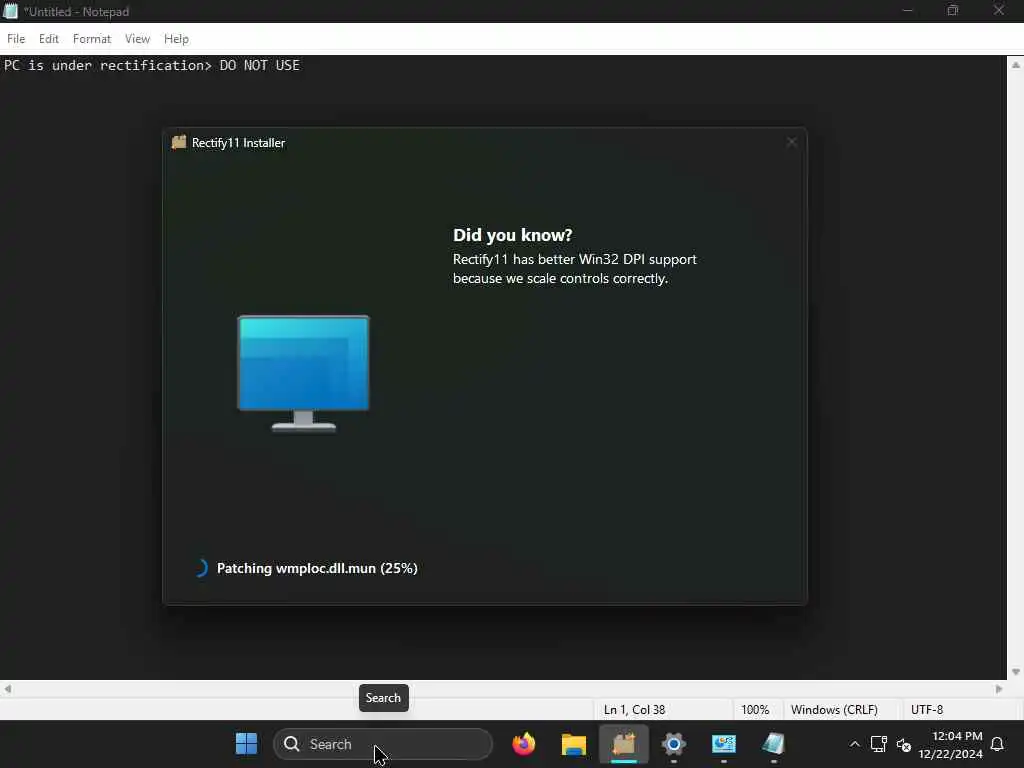Image resolution: width=1024 pixels, height=768 pixels.
Task: Open the View menu in Notepad
Action: click(137, 39)
